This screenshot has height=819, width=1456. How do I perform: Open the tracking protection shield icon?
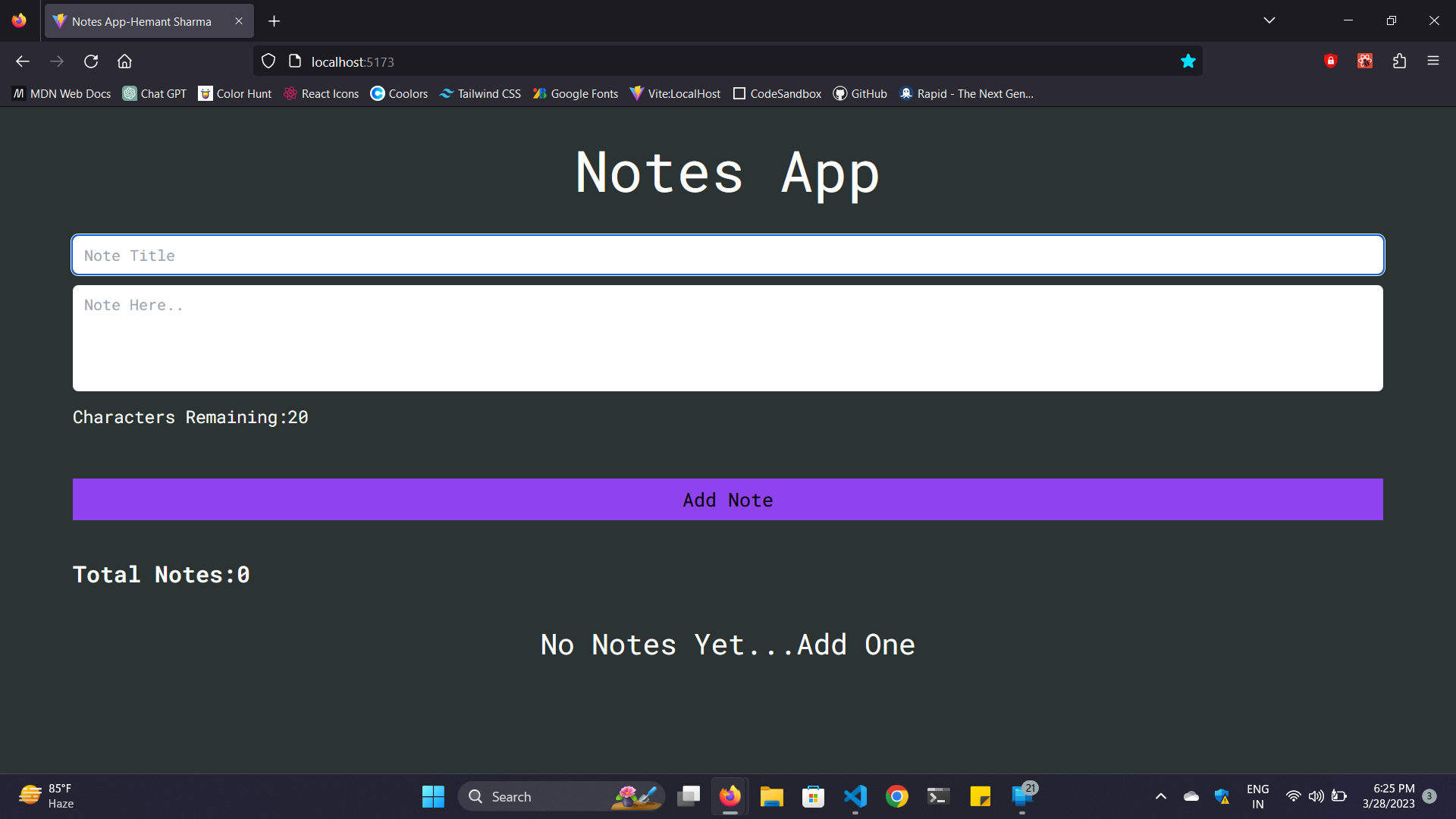pyautogui.click(x=268, y=61)
